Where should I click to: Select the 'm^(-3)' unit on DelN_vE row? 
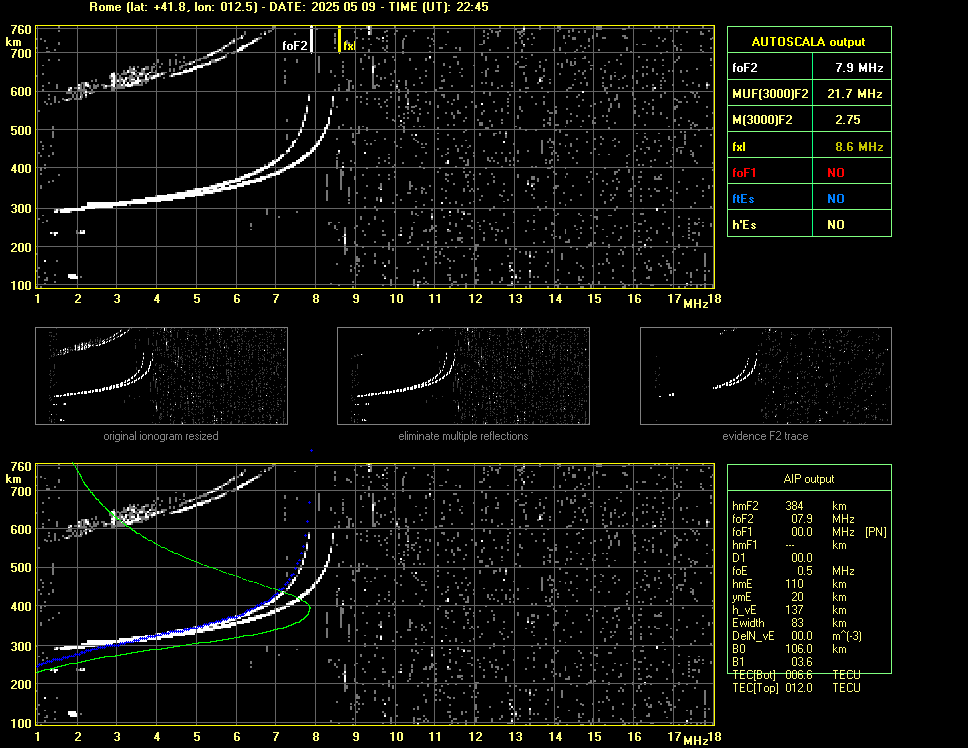click(x=847, y=636)
